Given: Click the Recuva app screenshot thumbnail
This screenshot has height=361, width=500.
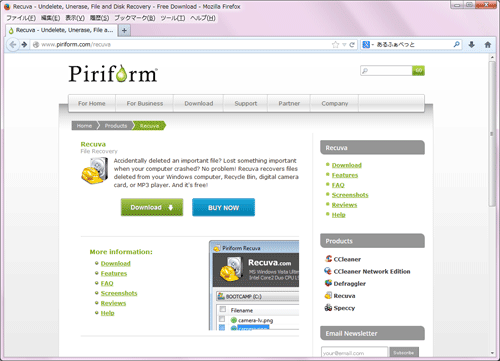Looking at the screenshot, I should point(254,285).
